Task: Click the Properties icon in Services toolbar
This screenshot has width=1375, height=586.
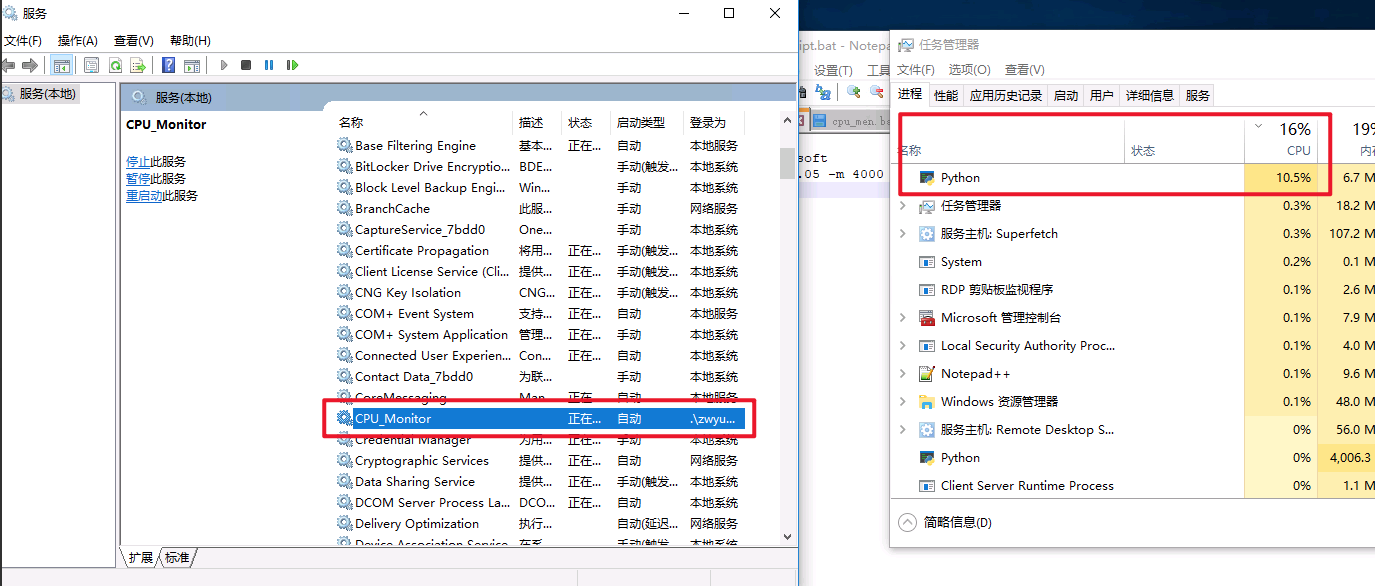Action: coord(91,65)
